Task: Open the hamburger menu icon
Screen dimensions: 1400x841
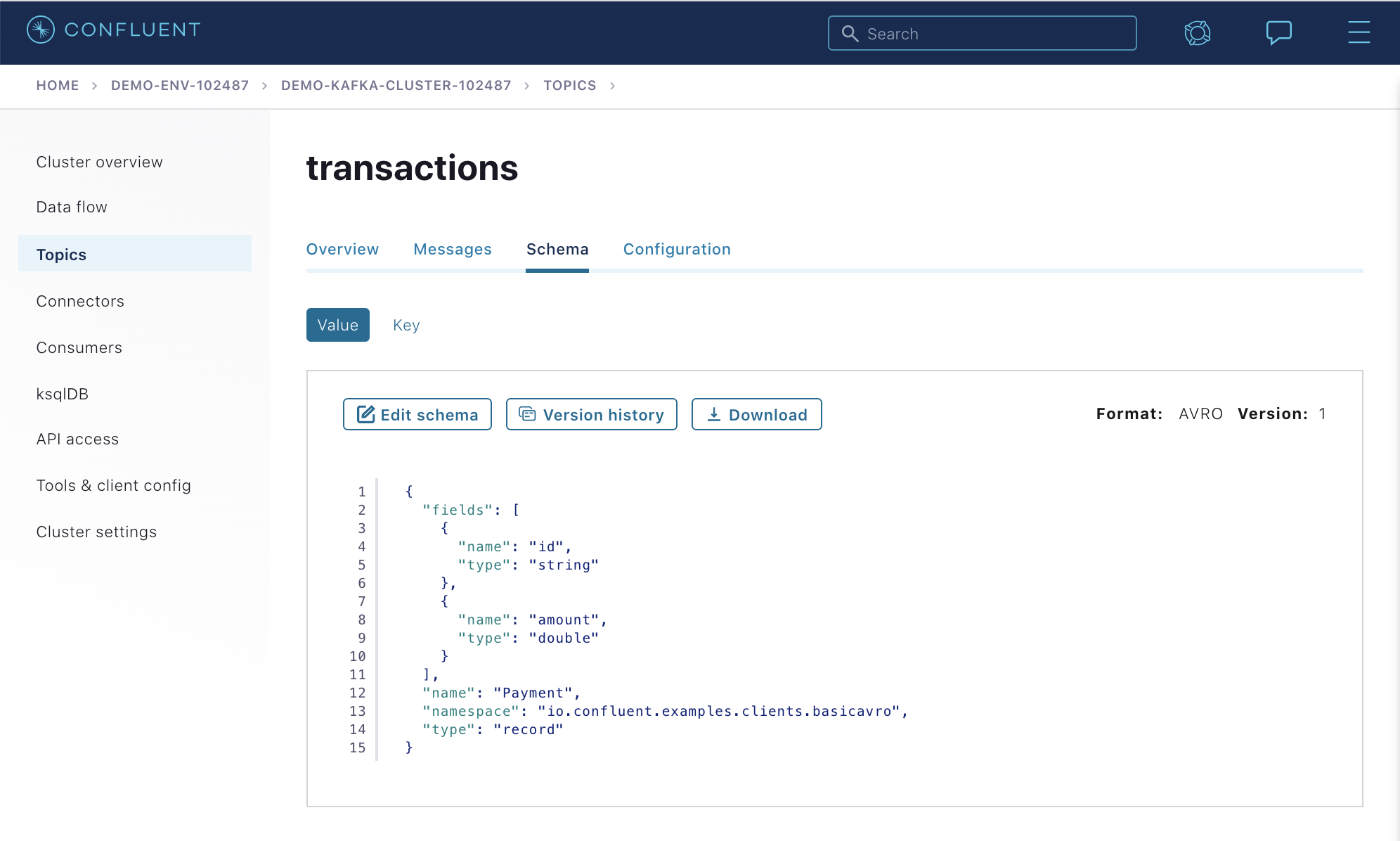Action: click(1359, 32)
